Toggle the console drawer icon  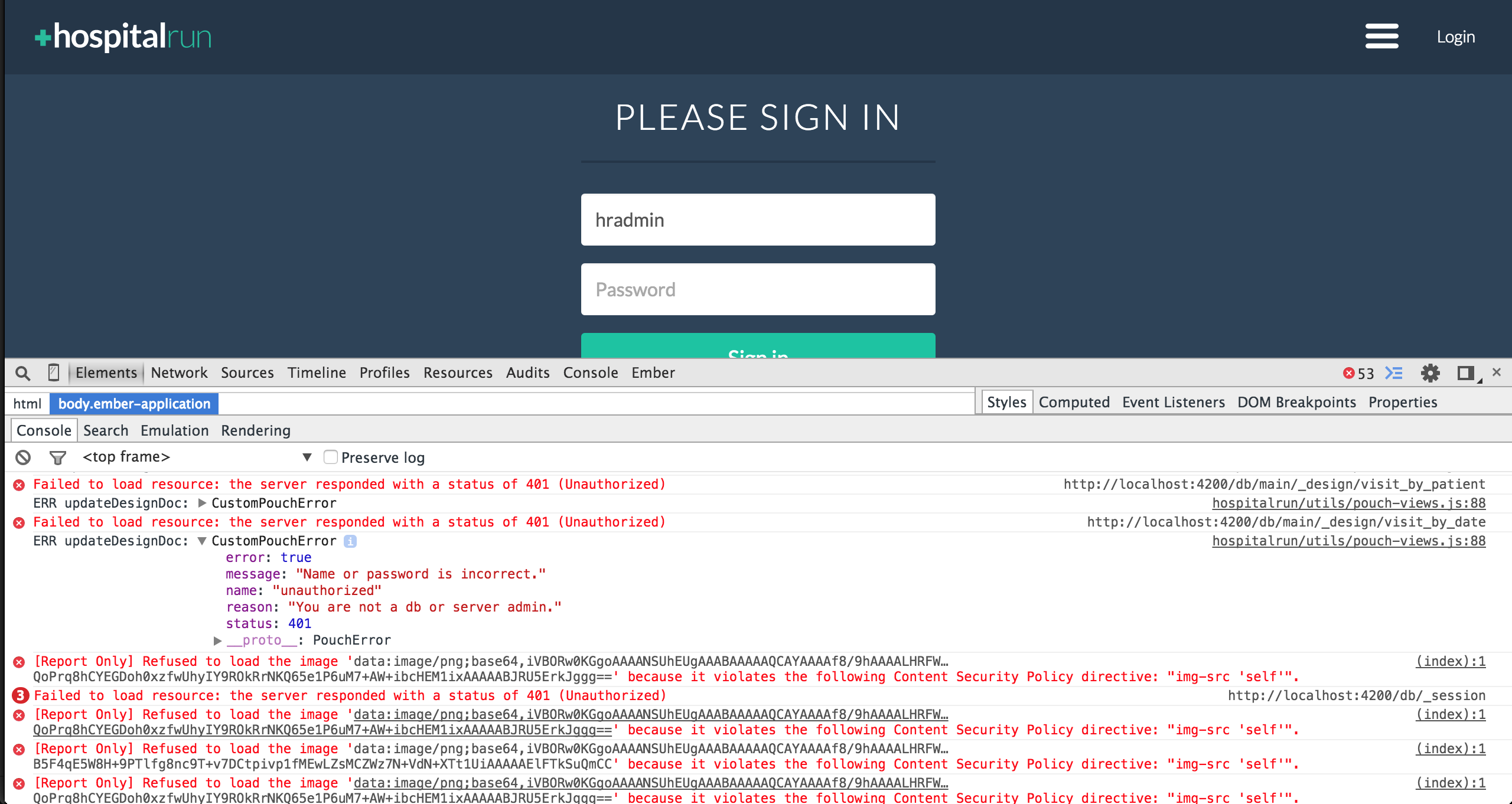click(1394, 373)
